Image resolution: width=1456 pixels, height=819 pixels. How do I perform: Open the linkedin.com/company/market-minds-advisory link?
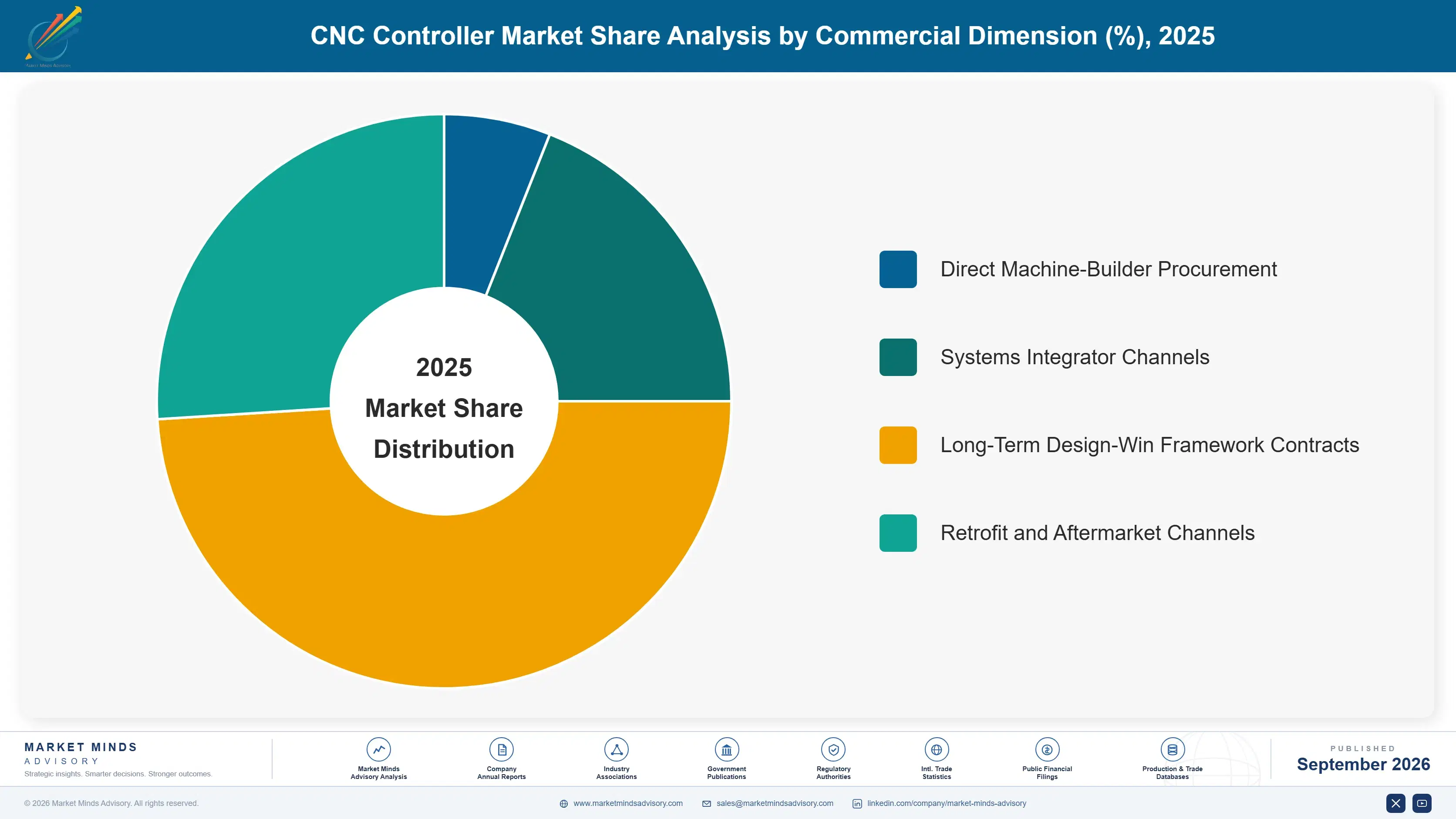pyautogui.click(x=947, y=803)
